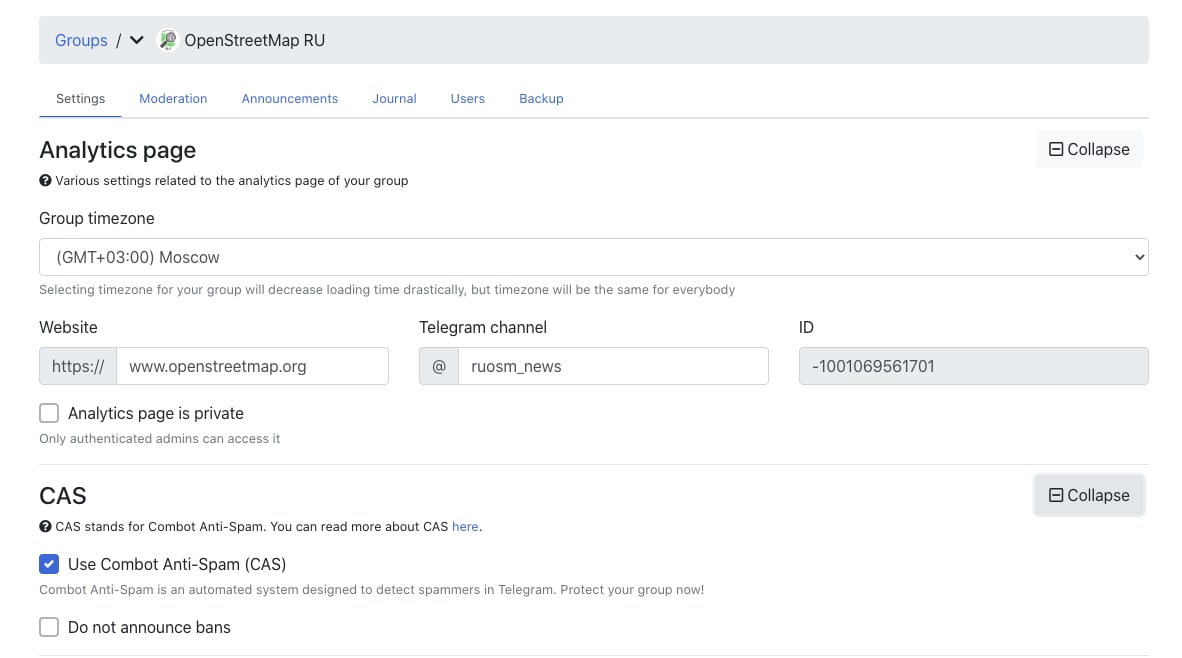The height and width of the screenshot is (658, 1182).
Task: Click the @ prefix on Telegram channel
Action: point(439,366)
